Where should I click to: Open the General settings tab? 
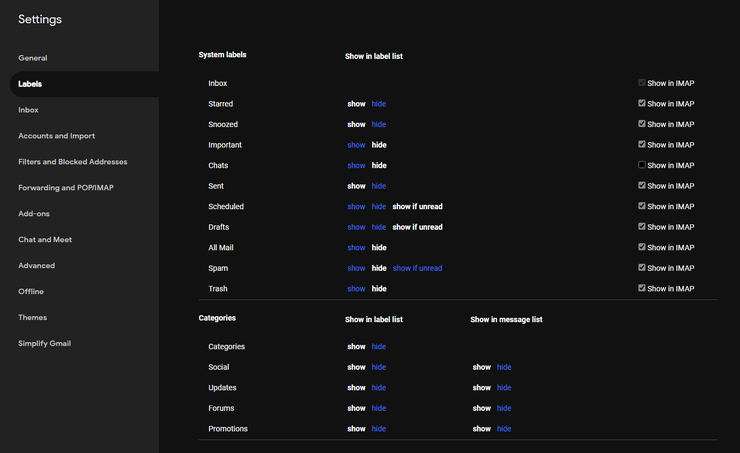click(x=33, y=58)
